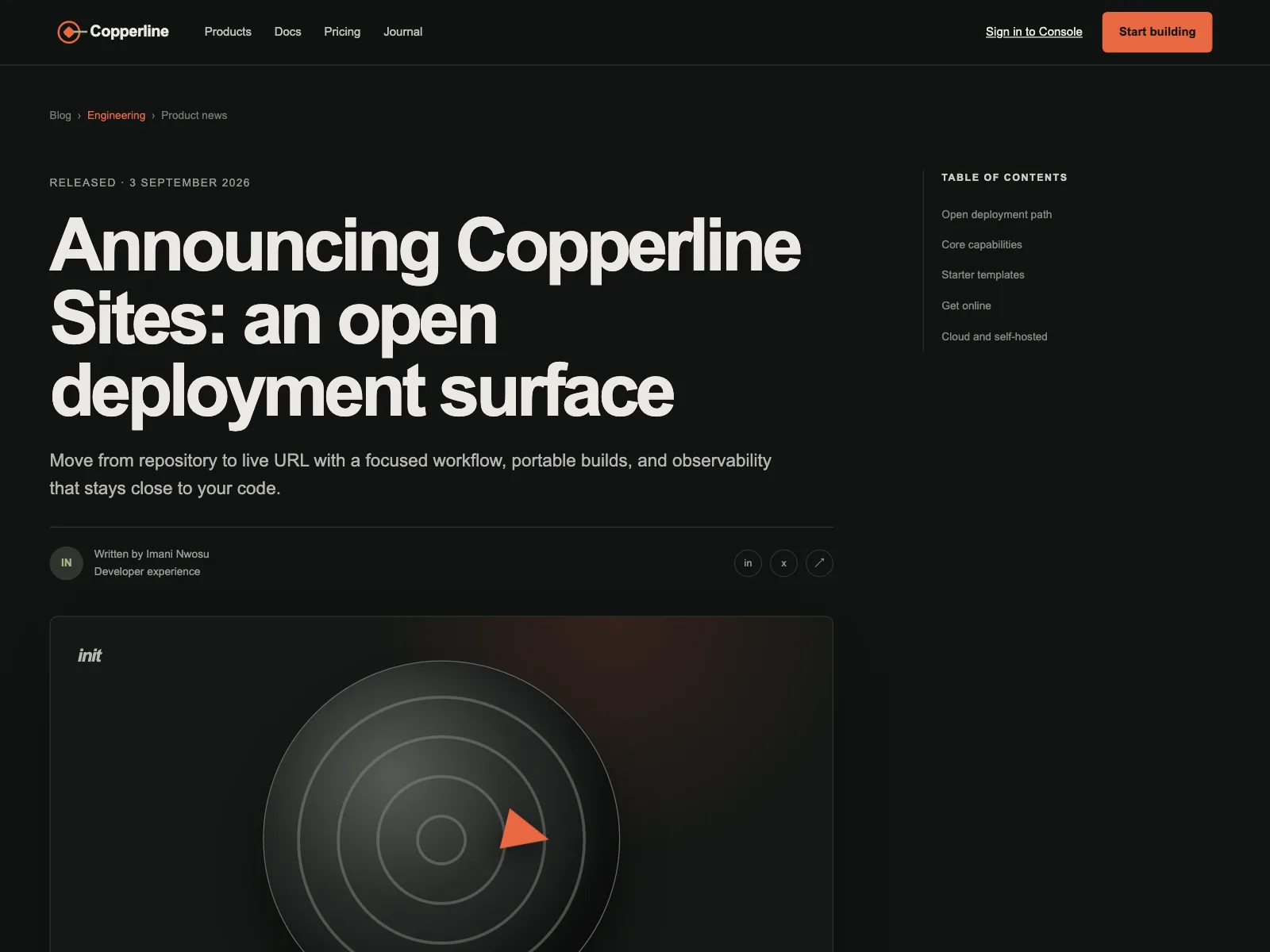Open the Journal nav link
This screenshot has height=952, width=1270.
[403, 32]
